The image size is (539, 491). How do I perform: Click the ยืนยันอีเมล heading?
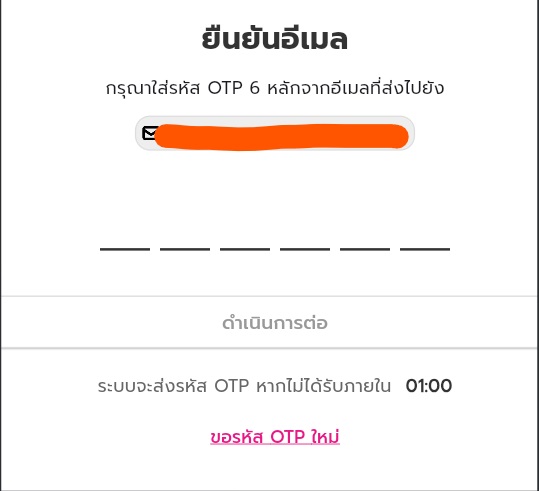(274, 38)
